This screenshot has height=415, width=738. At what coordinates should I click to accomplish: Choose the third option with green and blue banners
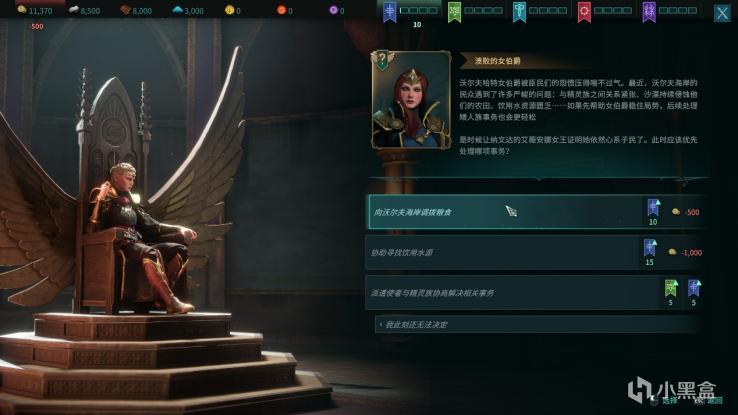pyautogui.click(x=535, y=293)
